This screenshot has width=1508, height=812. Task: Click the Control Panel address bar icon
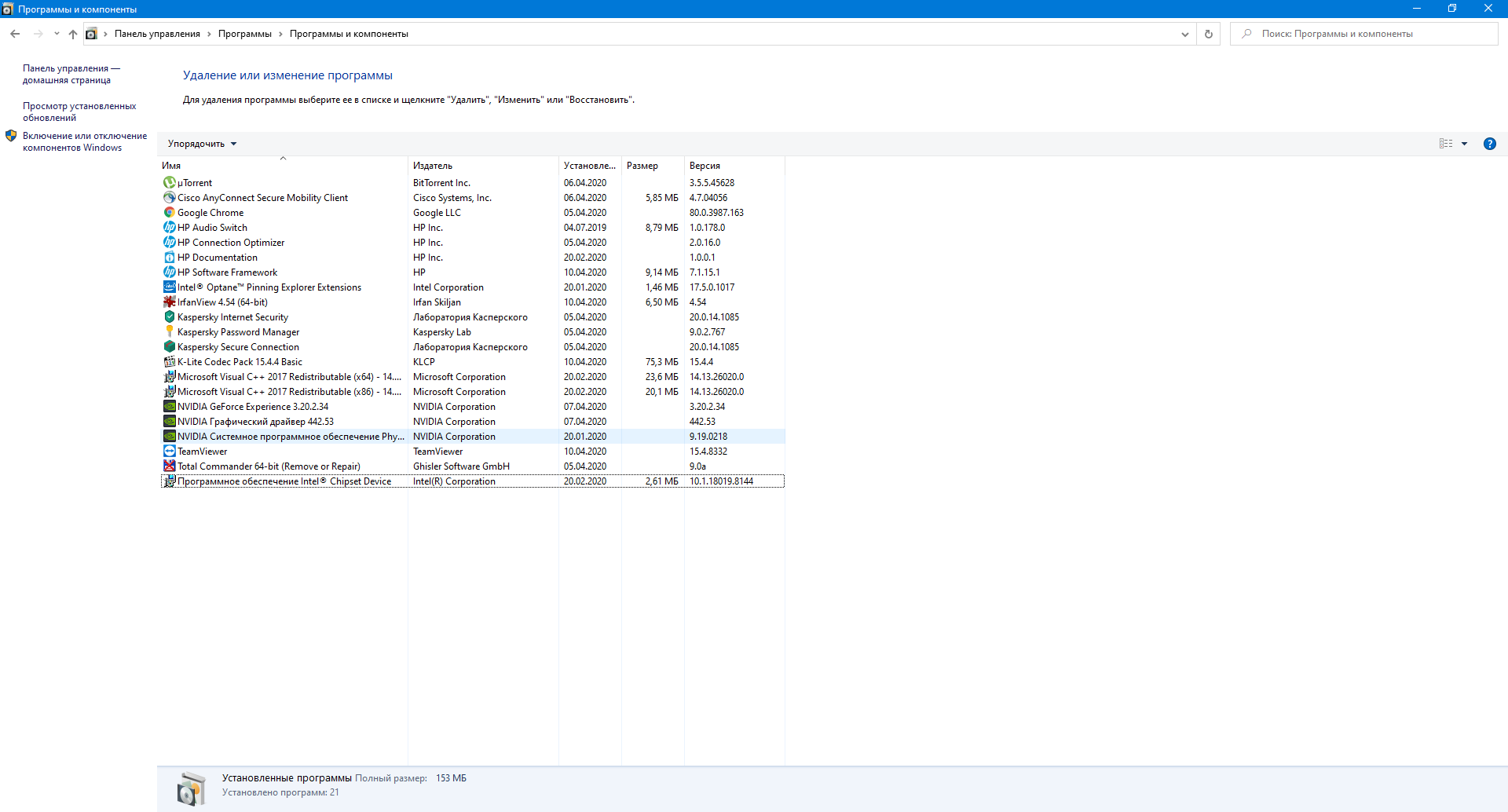91,34
